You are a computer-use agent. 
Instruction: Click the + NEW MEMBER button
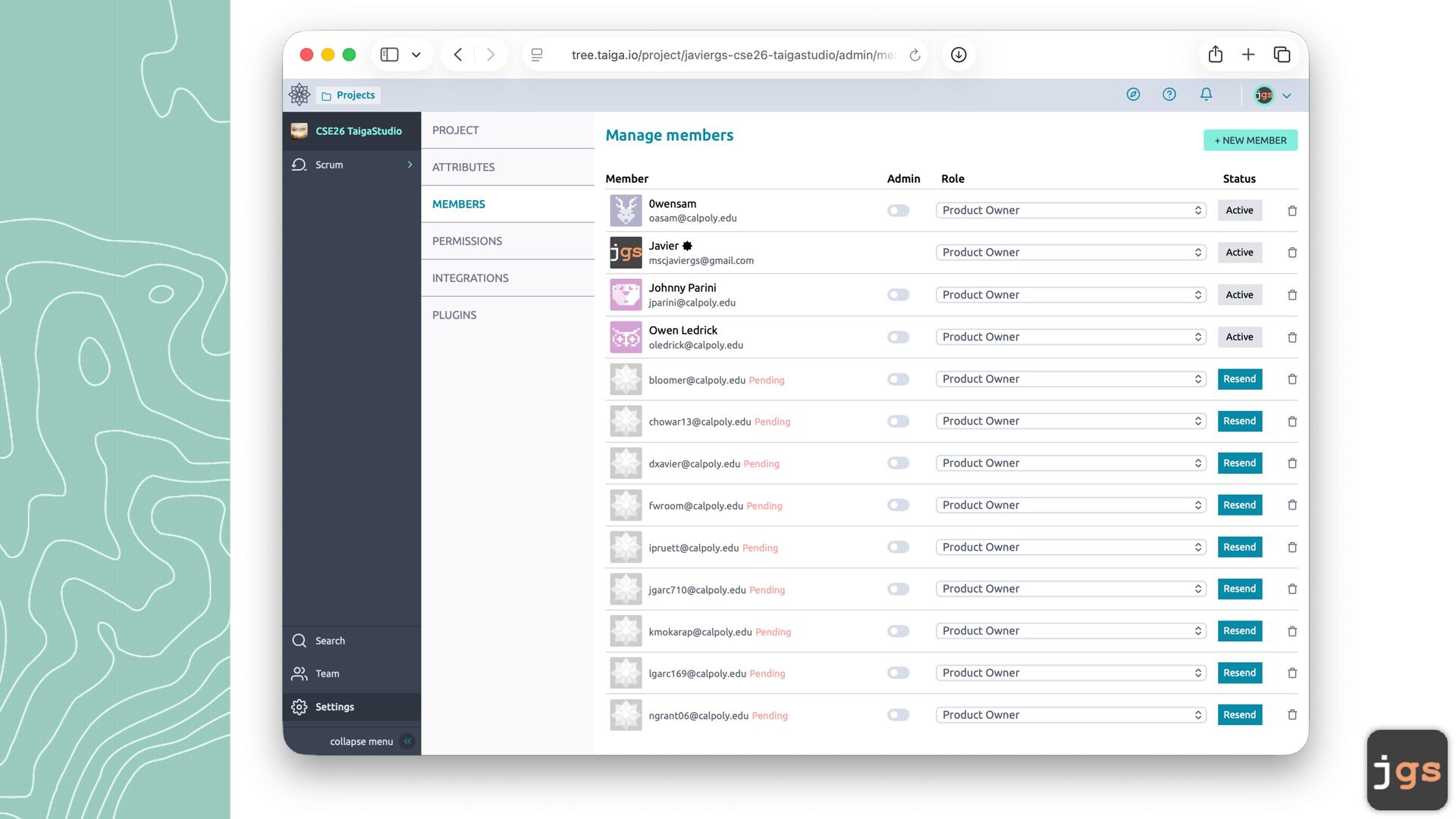[1250, 140]
